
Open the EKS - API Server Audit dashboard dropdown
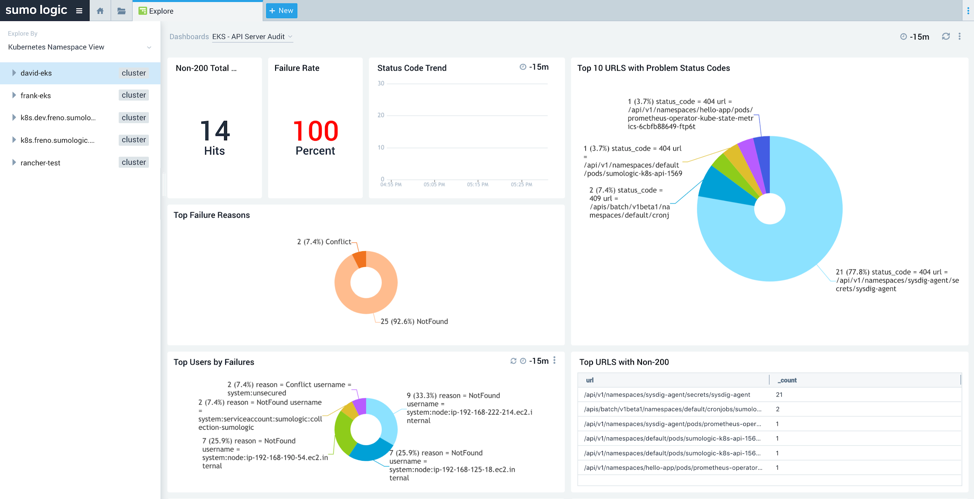coord(253,37)
